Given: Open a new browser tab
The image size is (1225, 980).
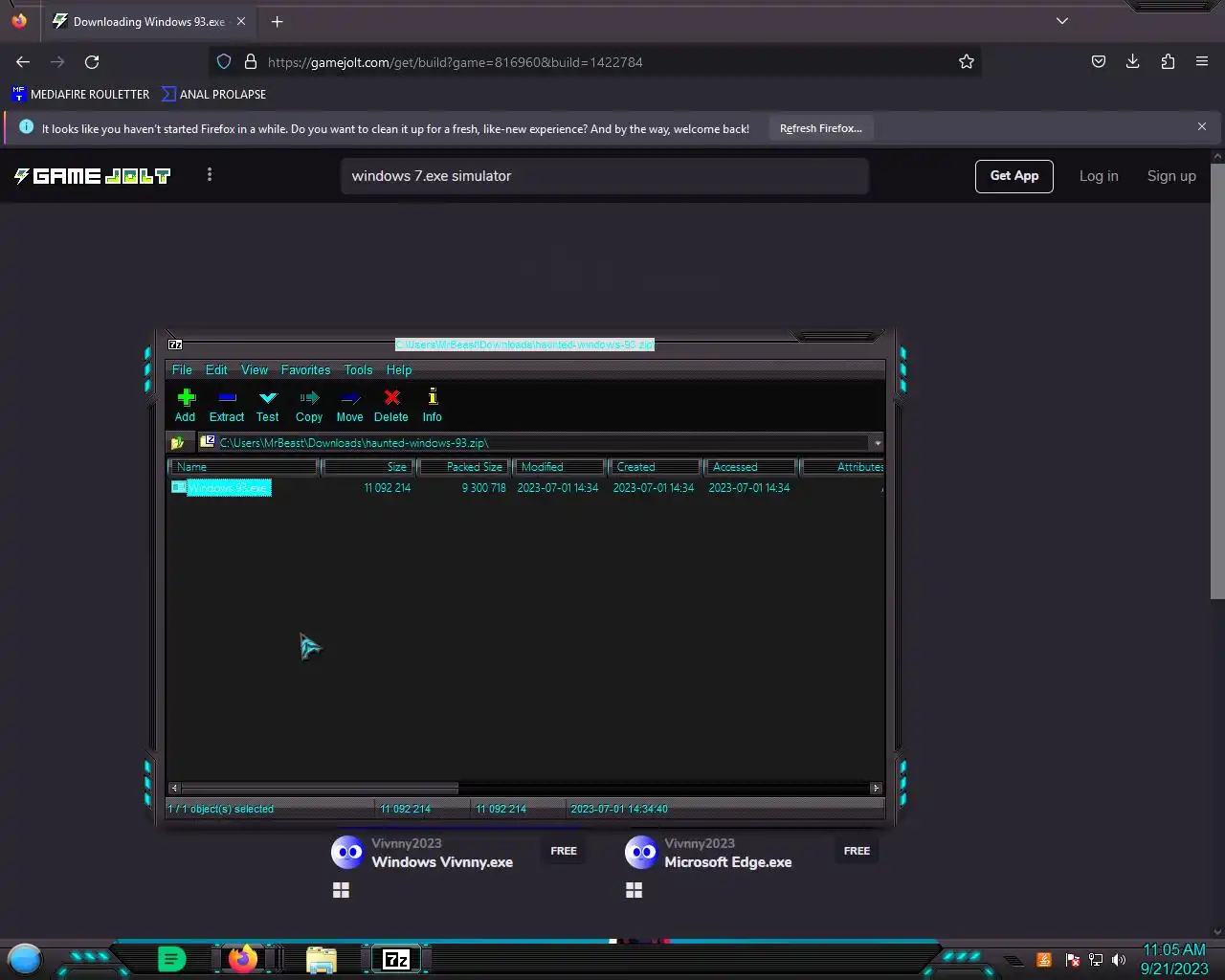Looking at the screenshot, I should (x=277, y=21).
